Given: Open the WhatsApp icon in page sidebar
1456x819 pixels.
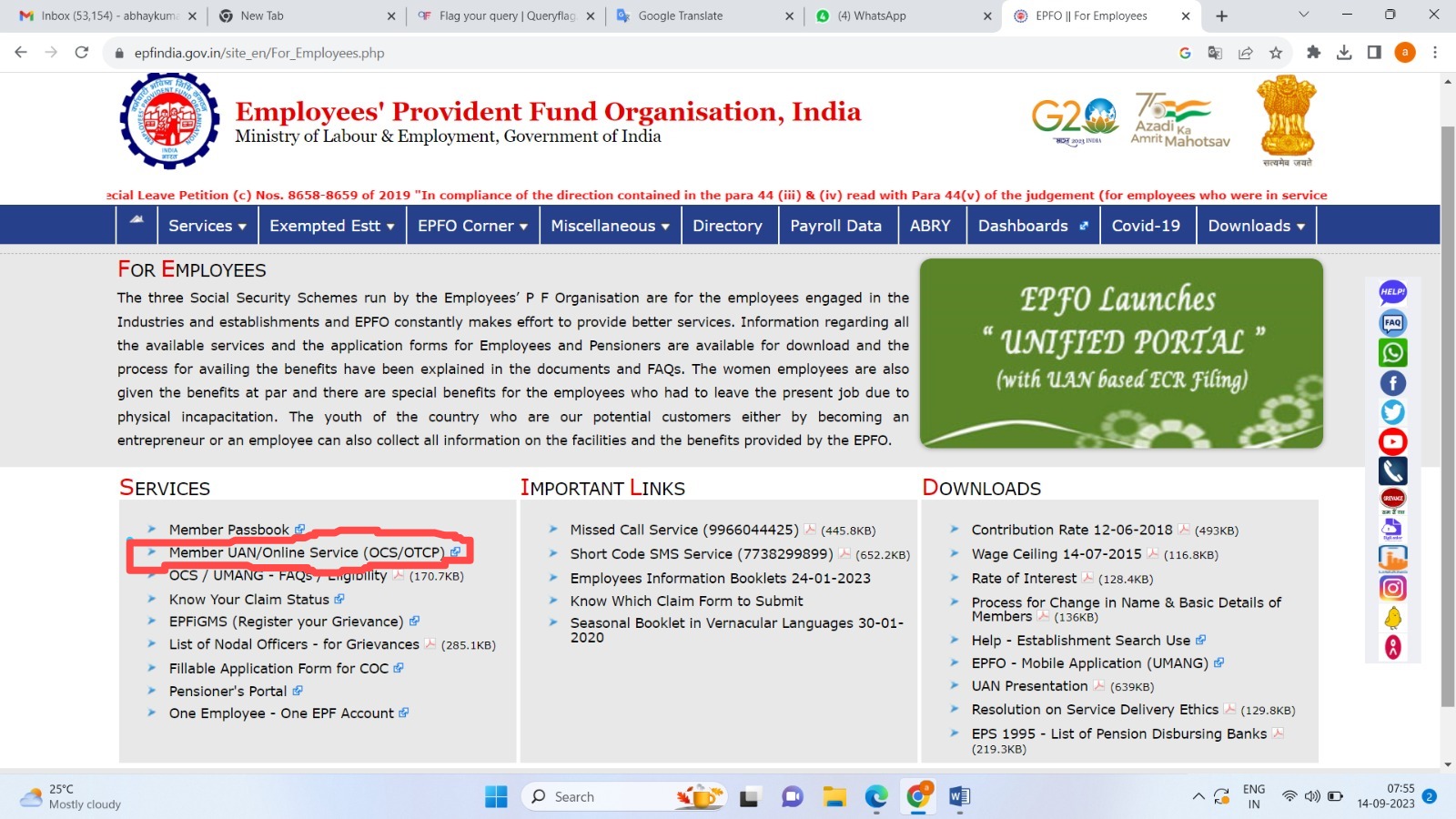Looking at the screenshot, I should click(1392, 353).
